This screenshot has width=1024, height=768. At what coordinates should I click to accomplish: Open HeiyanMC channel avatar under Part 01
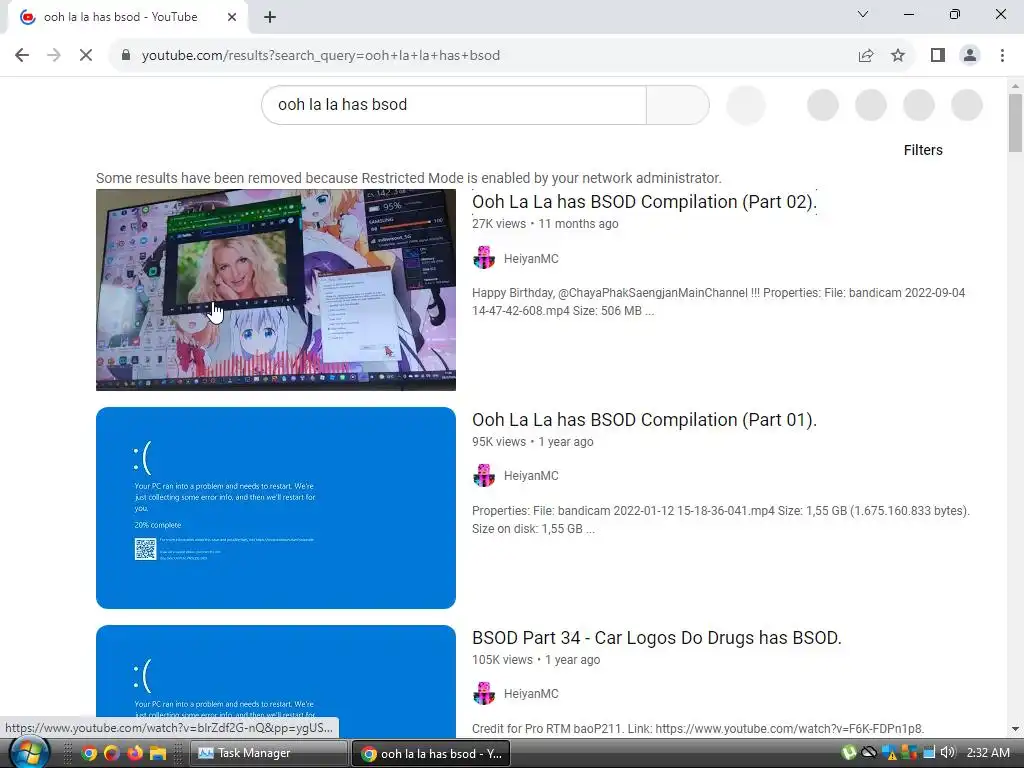(x=484, y=476)
